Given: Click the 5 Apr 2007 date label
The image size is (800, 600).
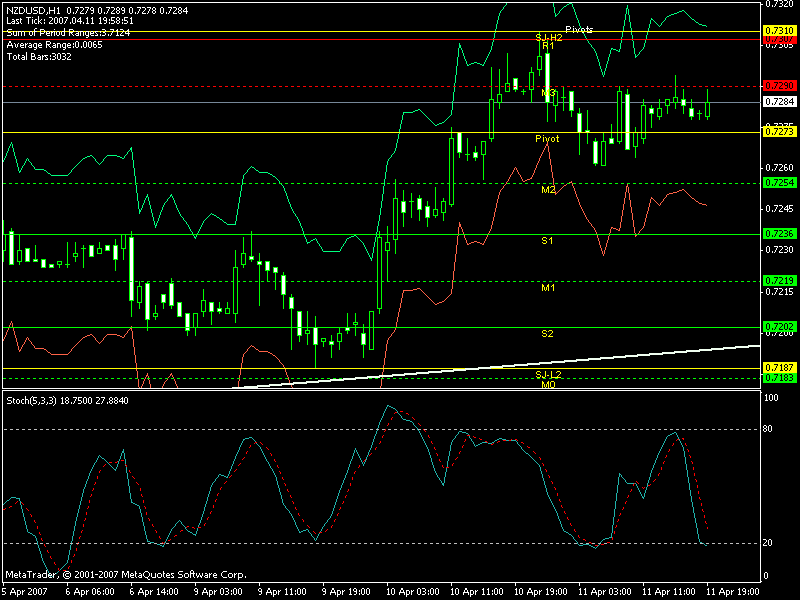Looking at the screenshot, I should tap(24, 592).
